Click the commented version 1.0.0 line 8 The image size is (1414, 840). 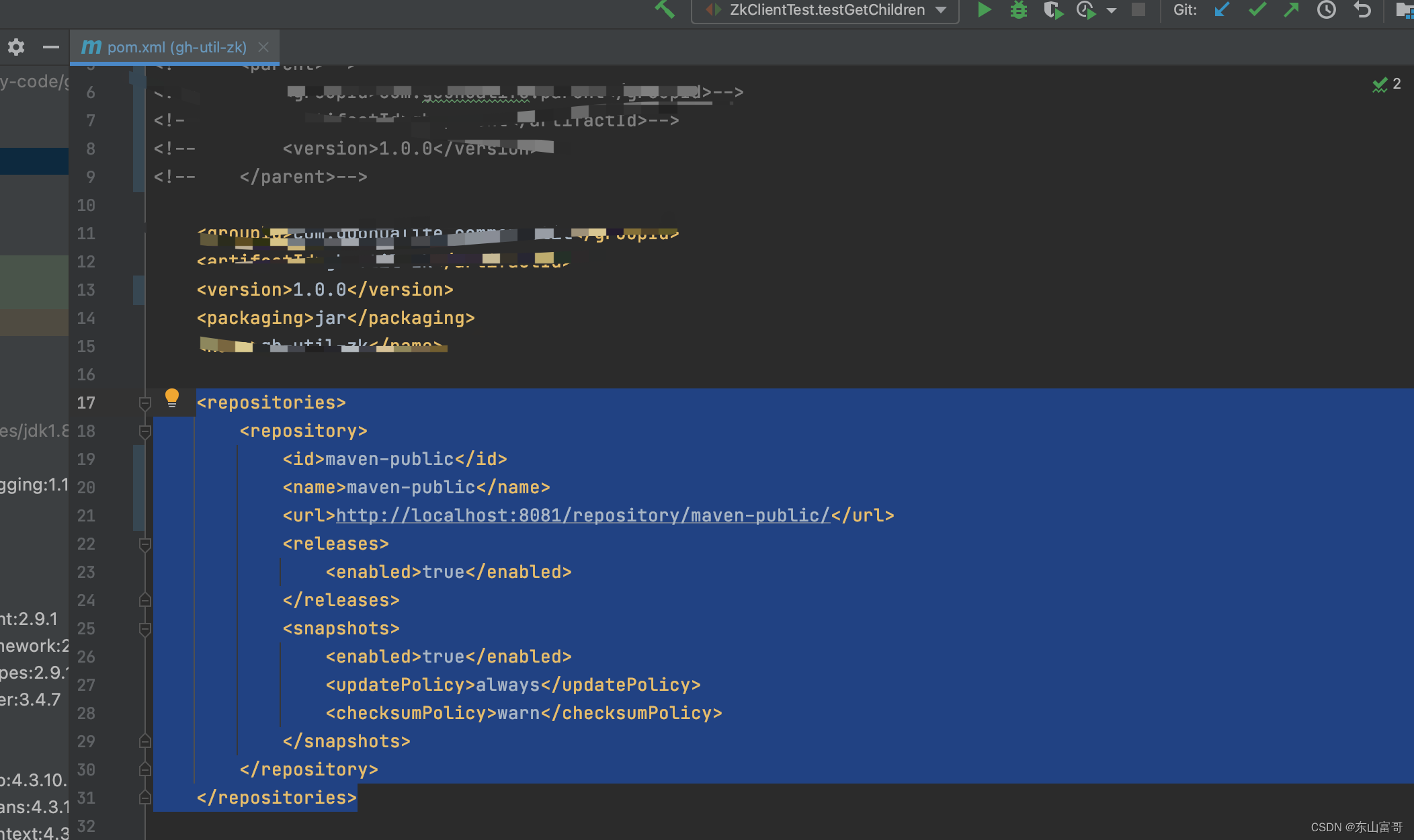[353, 149]
